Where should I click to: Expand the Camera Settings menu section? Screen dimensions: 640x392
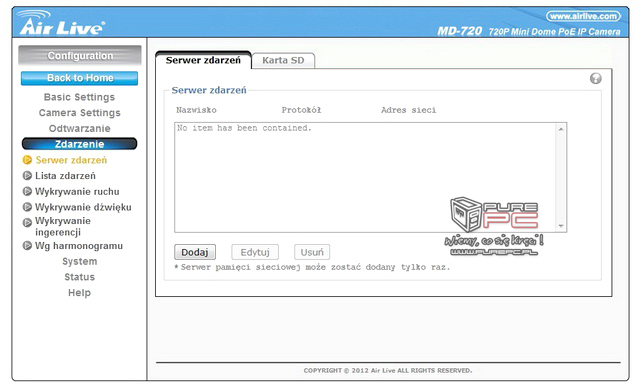(x=80, y=113)
